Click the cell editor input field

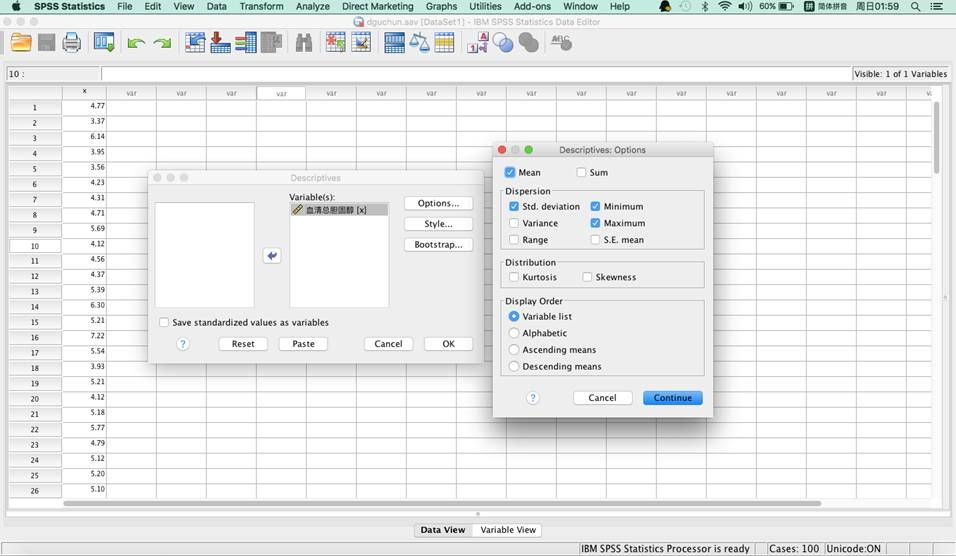[x=476, y=74]
